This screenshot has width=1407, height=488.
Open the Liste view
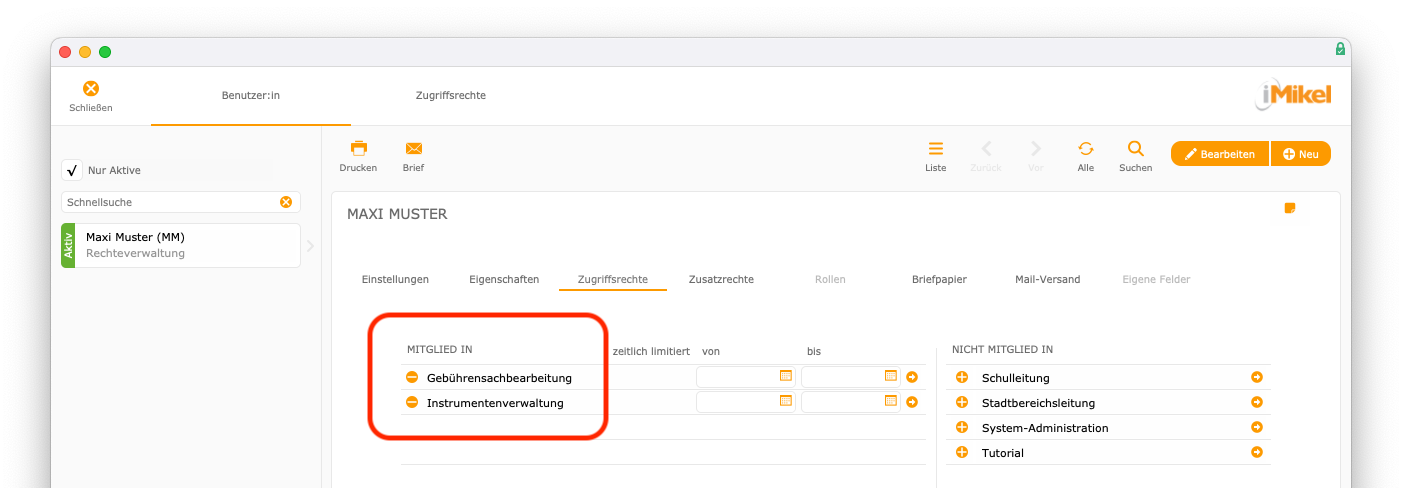coord(936,148)
